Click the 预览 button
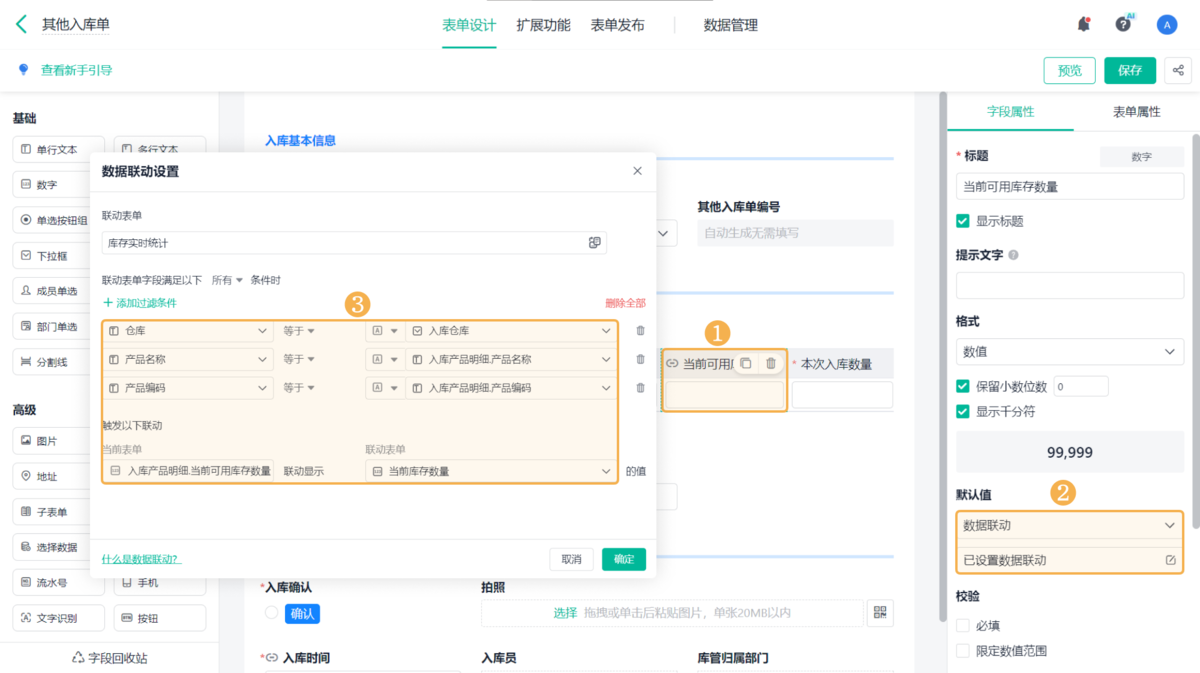The width and height of the screenshot is (1200, 673). coord(1070,70)
